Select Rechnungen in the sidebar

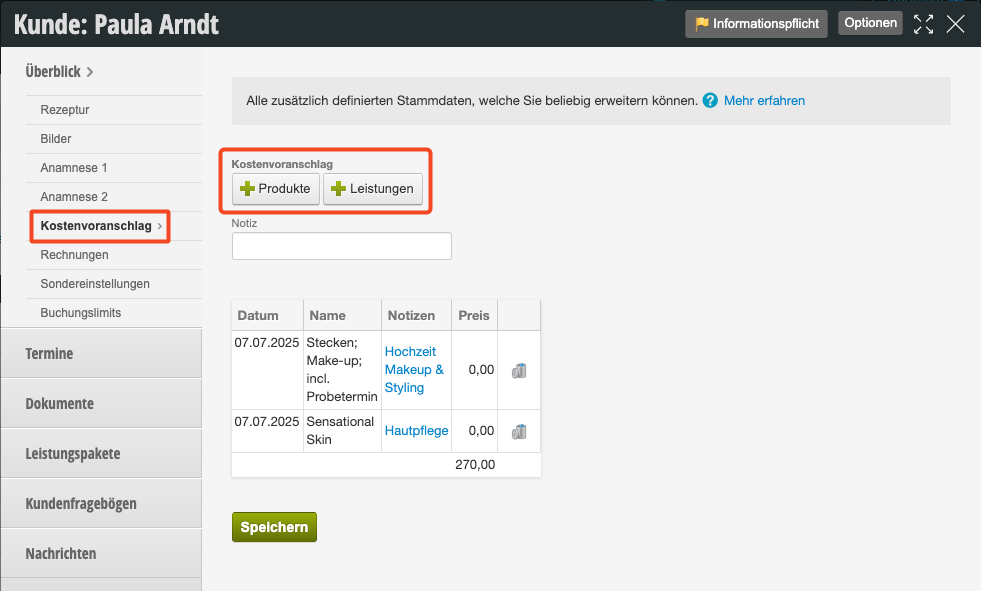(x=74, y=255)
